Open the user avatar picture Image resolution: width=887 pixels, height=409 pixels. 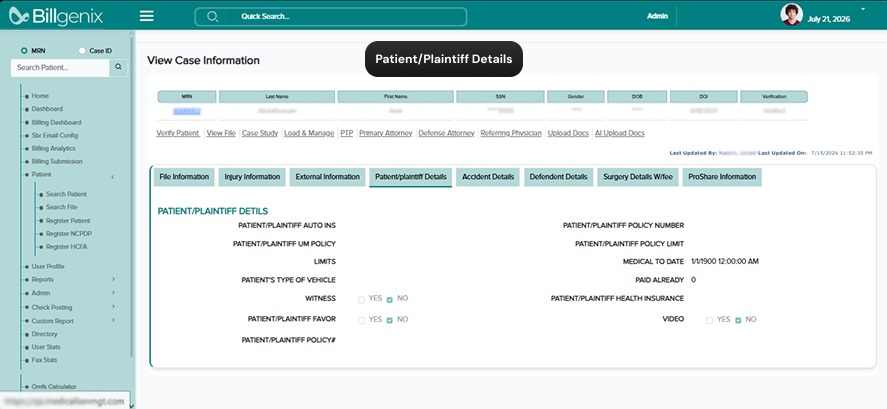(791, 15)
